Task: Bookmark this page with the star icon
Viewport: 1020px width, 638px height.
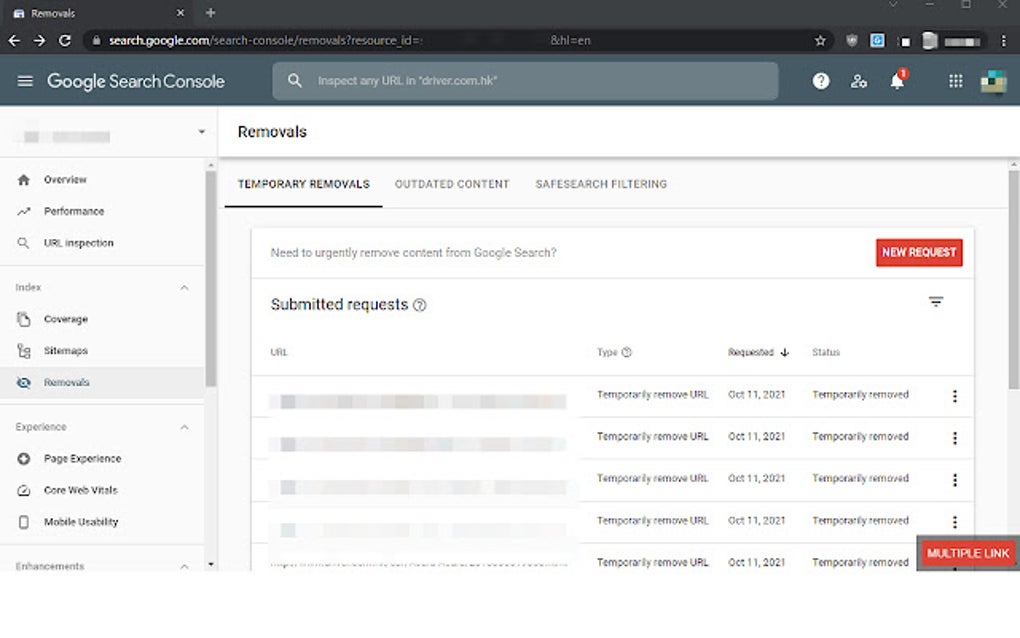Action: coord(820,41)
